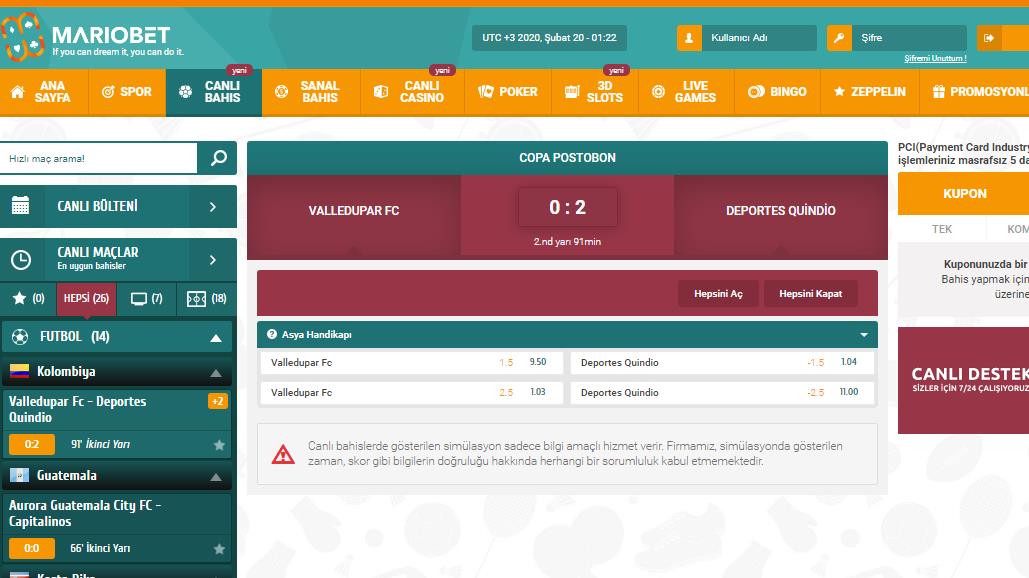Viewport: 1029px width, 578px height.
Task: Favorite the Aurora Guatemala City match star
Action: (x=219, y=548)
